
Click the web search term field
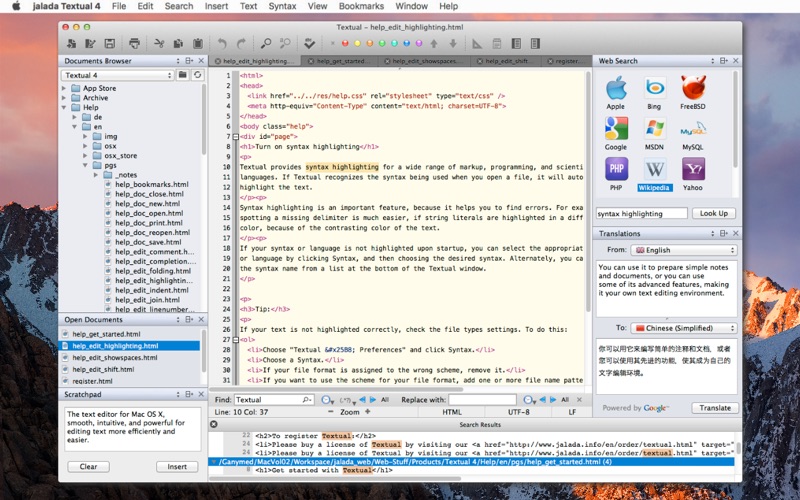coord(642,213)
